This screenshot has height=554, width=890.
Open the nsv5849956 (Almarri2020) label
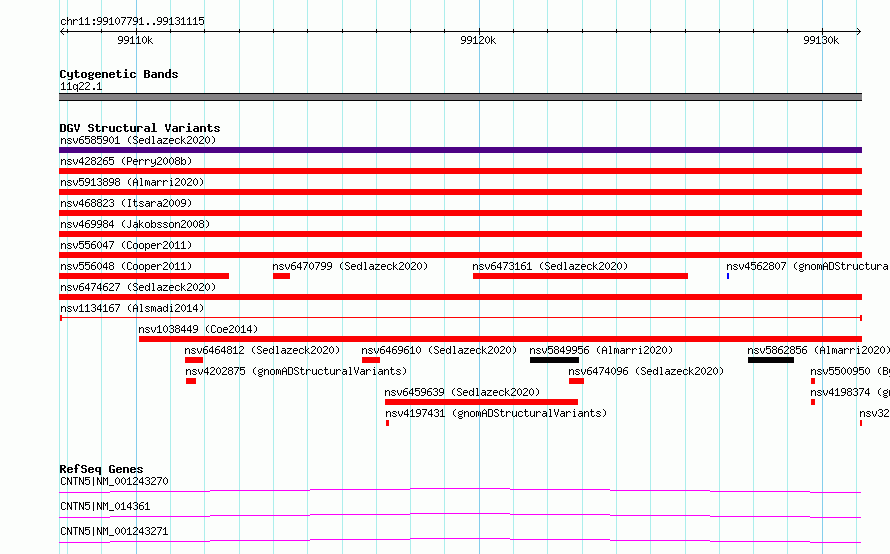(x=601, y=350)
